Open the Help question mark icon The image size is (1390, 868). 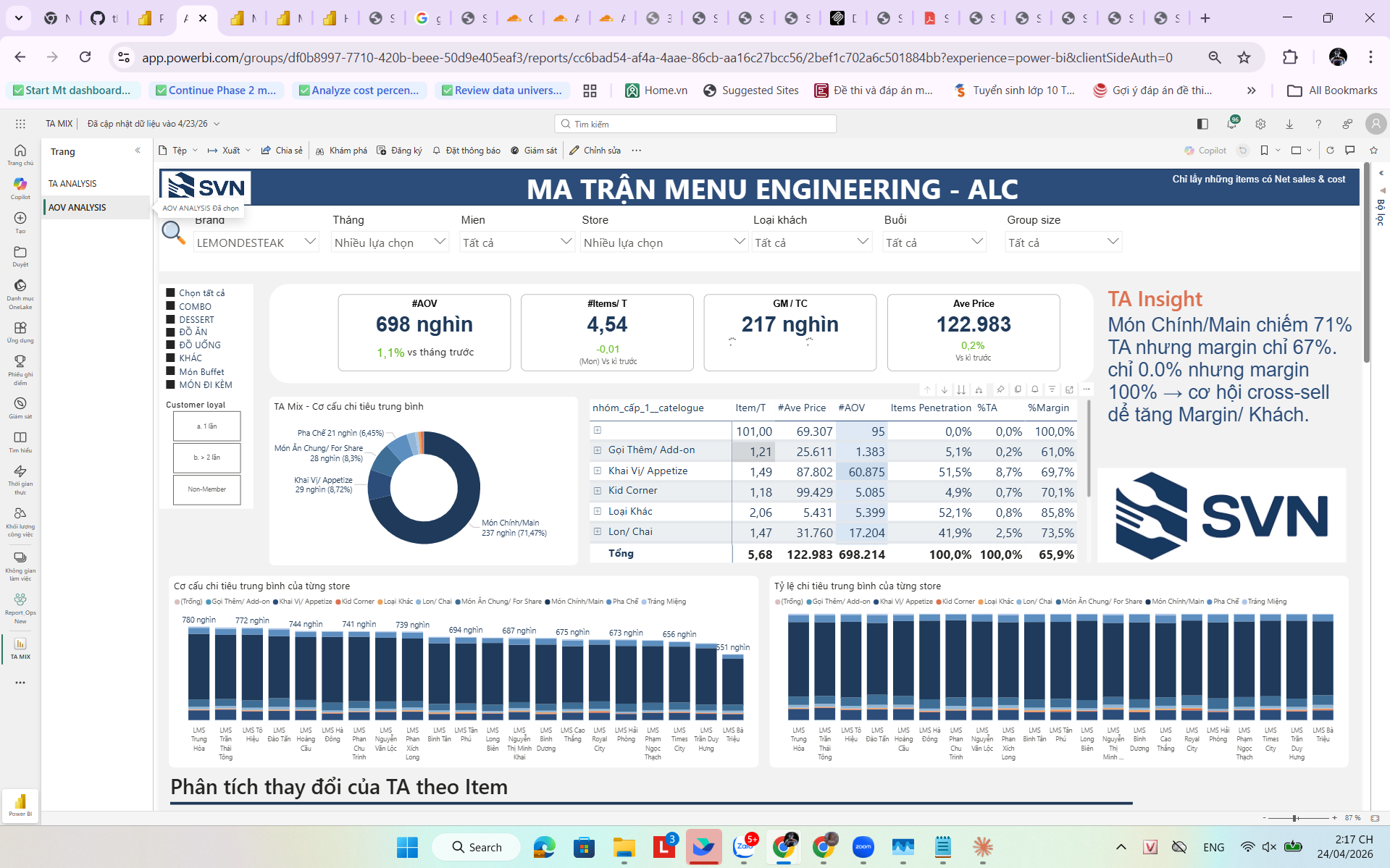coord(1318,124)
